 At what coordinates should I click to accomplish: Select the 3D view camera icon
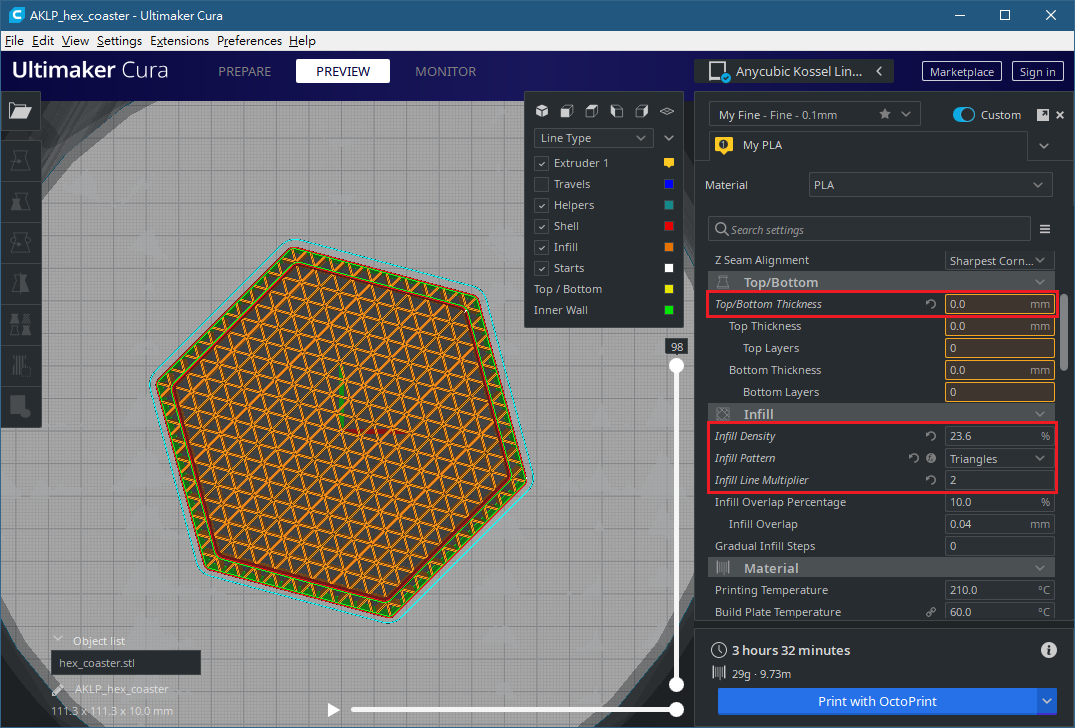(x=542, y=111)
